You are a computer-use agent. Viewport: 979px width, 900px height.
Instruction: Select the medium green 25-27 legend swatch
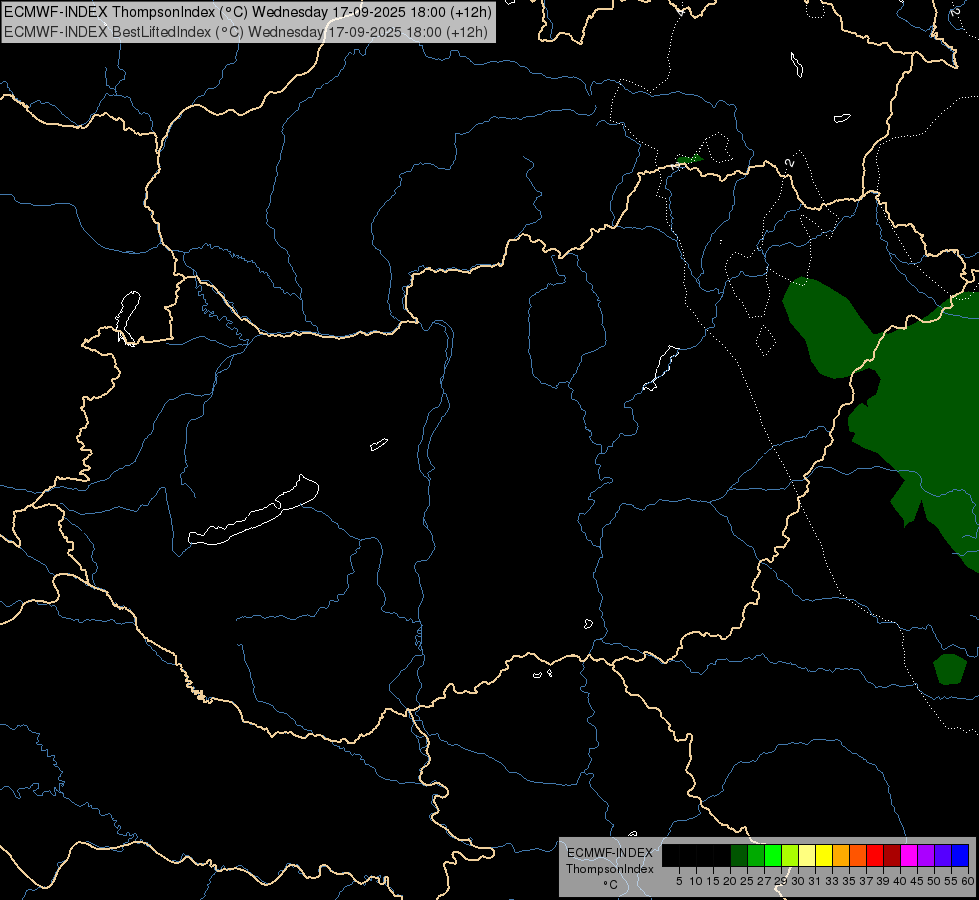click(756, 855)
